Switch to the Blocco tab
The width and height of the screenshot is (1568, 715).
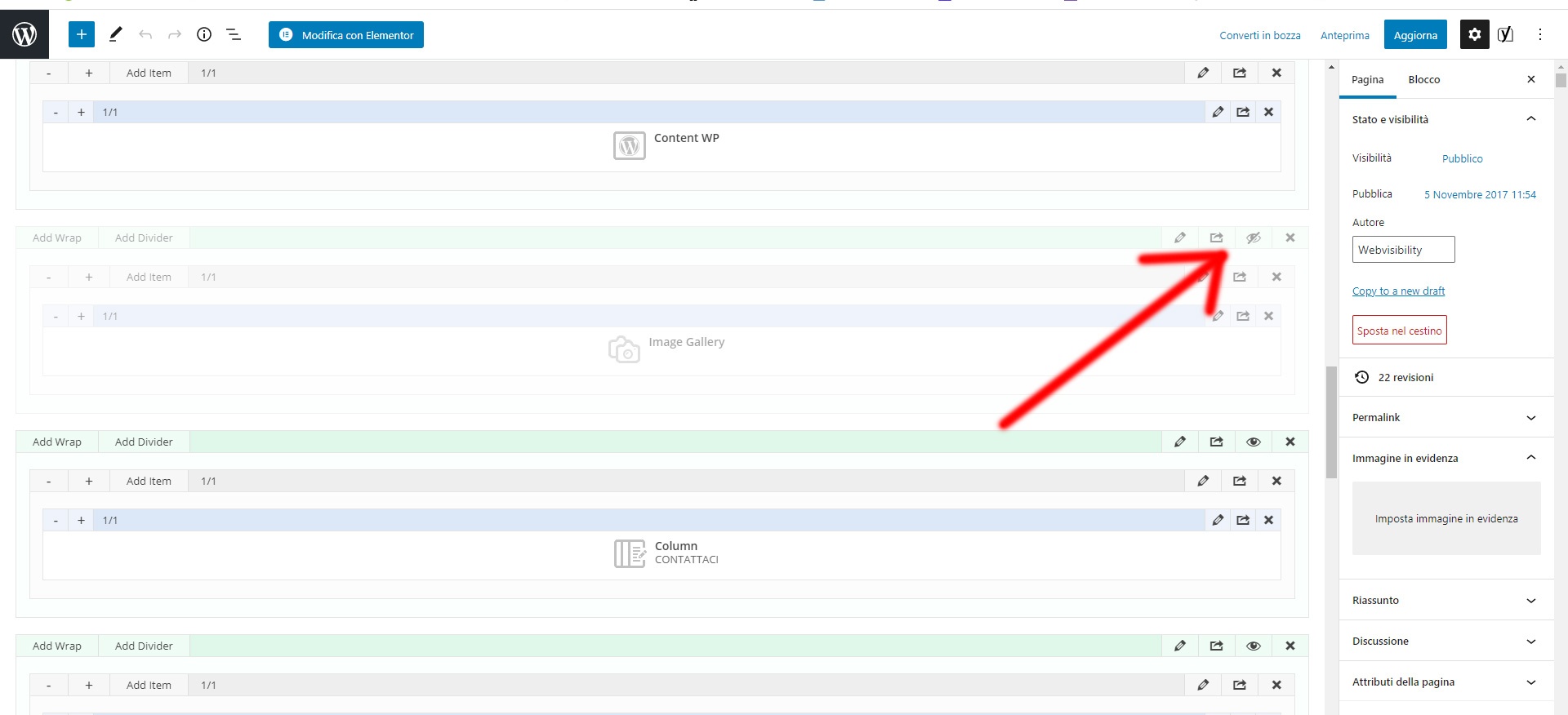point(1423,79)
